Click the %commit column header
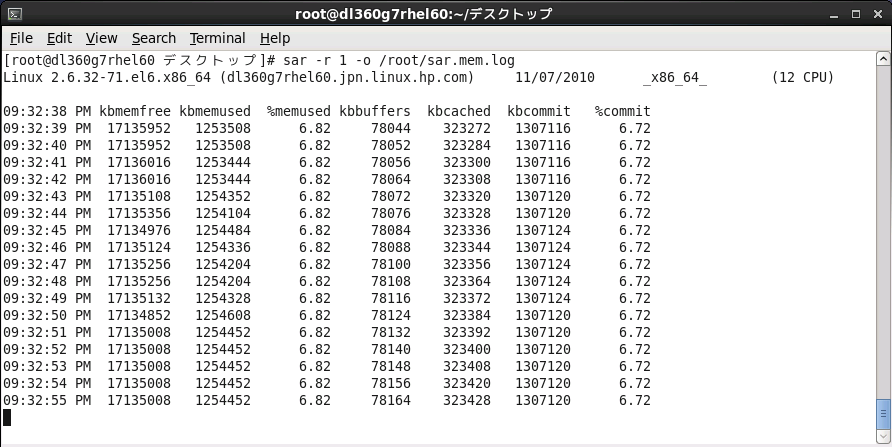Image resolution: width=892 pixels, height=447 pixels. point(622,111)
